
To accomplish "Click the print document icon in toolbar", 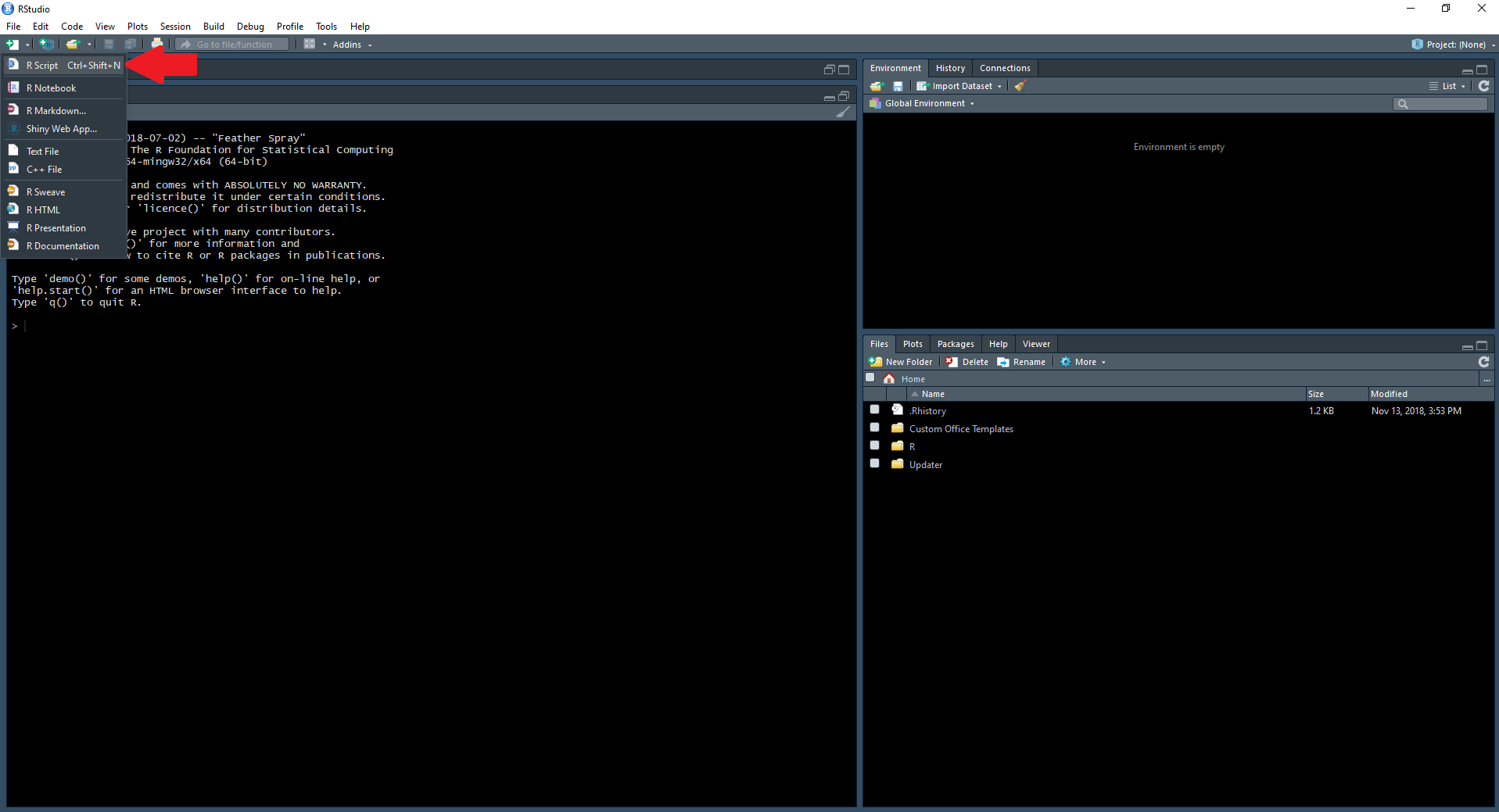I will (157, 45).
